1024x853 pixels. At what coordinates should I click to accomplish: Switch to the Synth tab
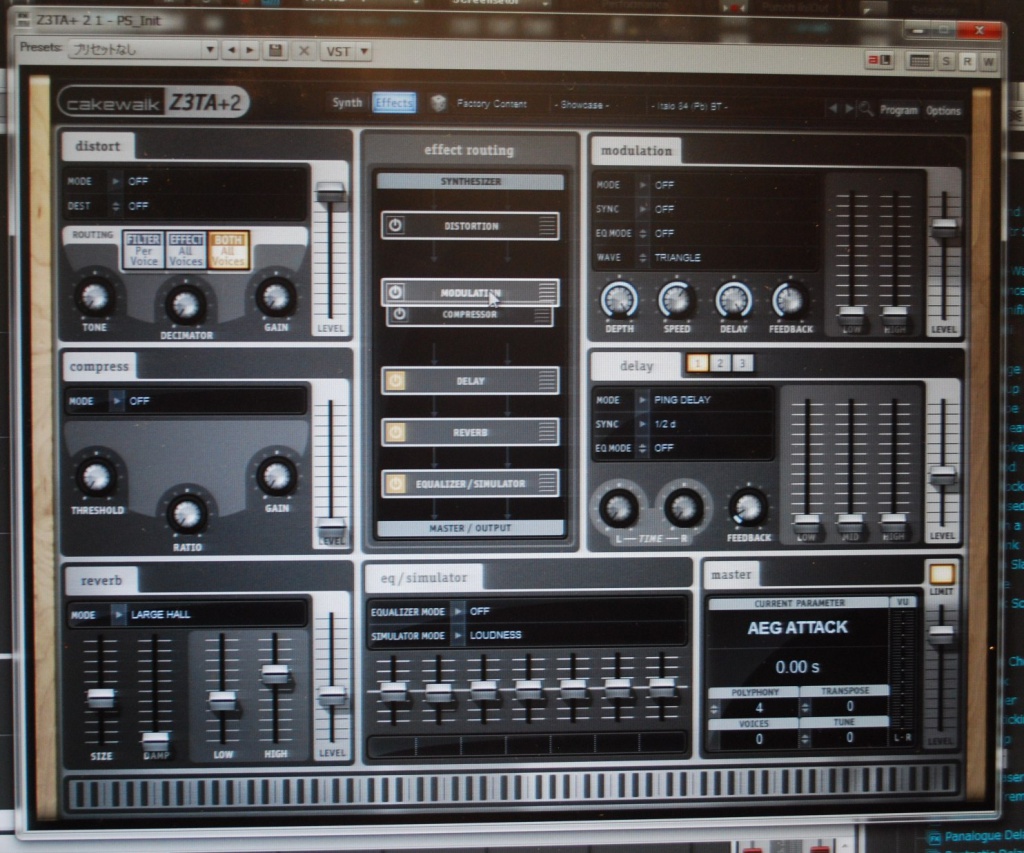coord(347,103)
